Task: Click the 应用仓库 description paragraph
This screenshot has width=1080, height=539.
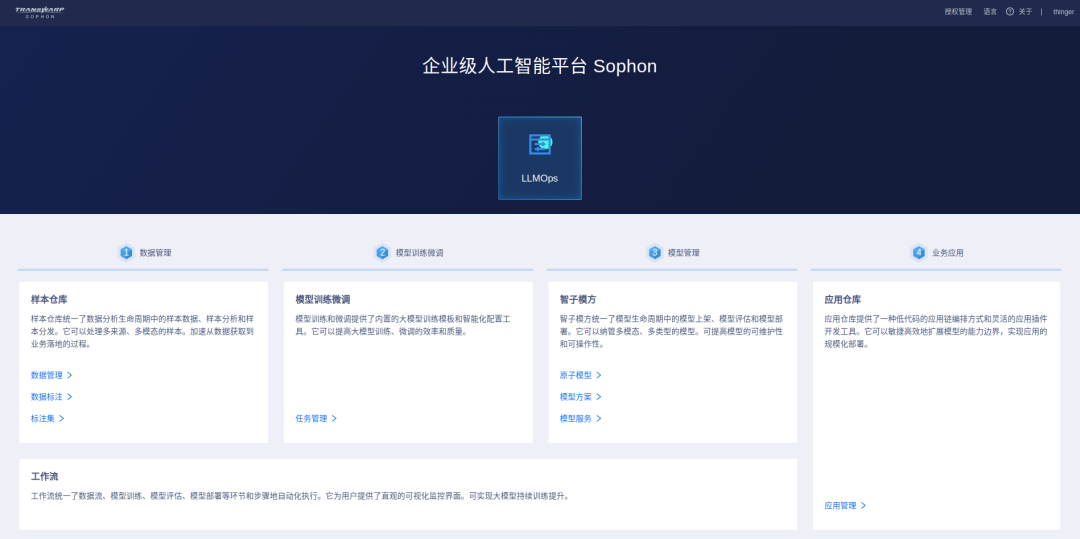Action: point(936,331)
